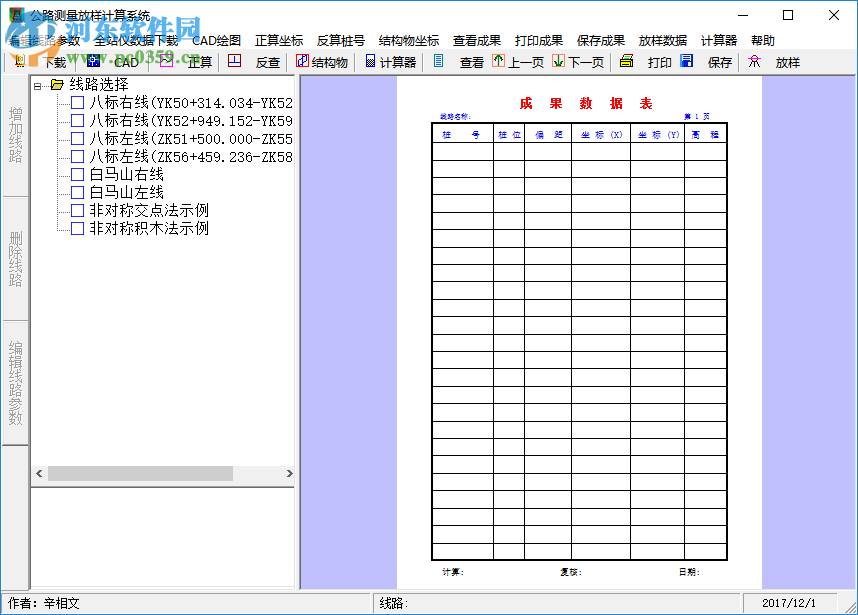Click the 保存 floppy disk icon
Screen dimensions: 858x615
(687, 61)
